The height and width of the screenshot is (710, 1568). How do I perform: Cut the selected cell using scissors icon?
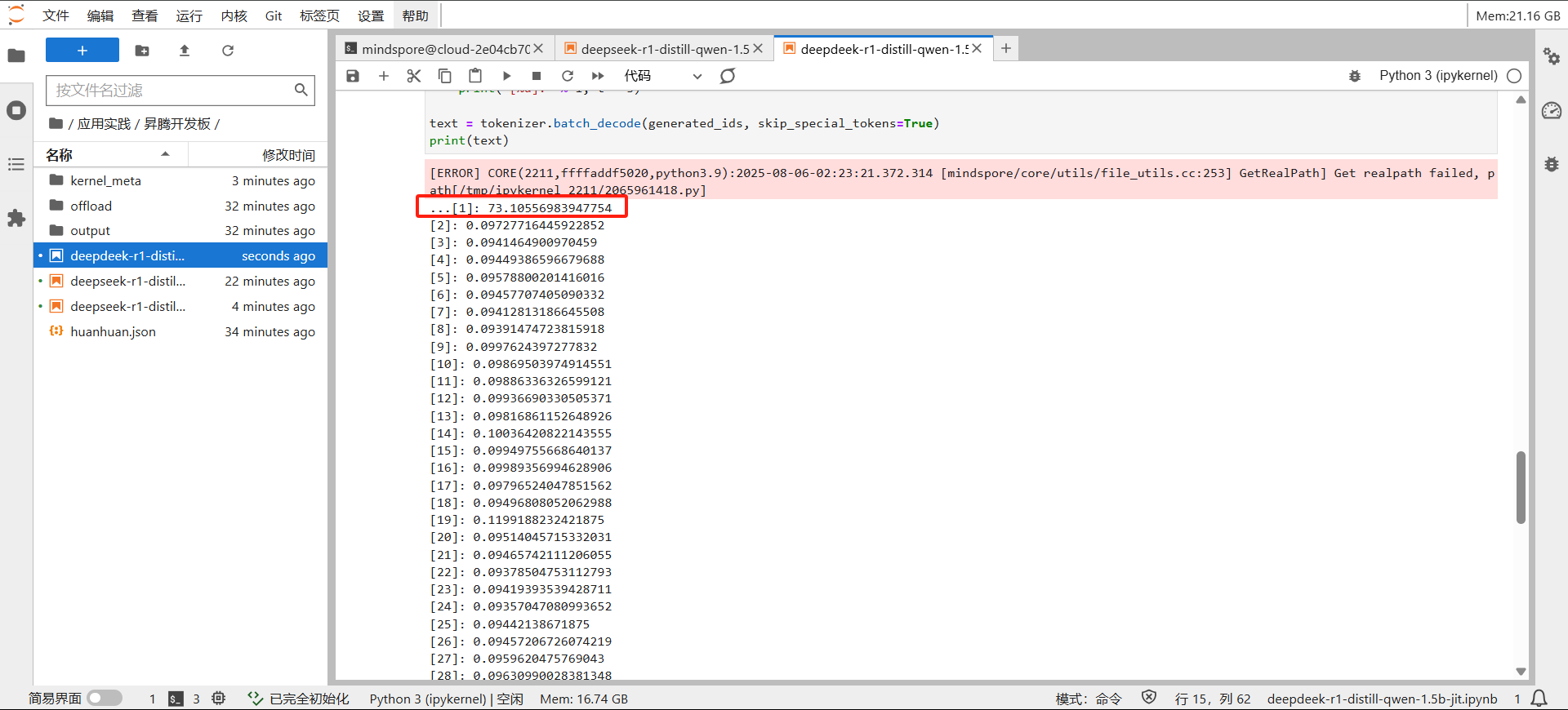[414, 76]
